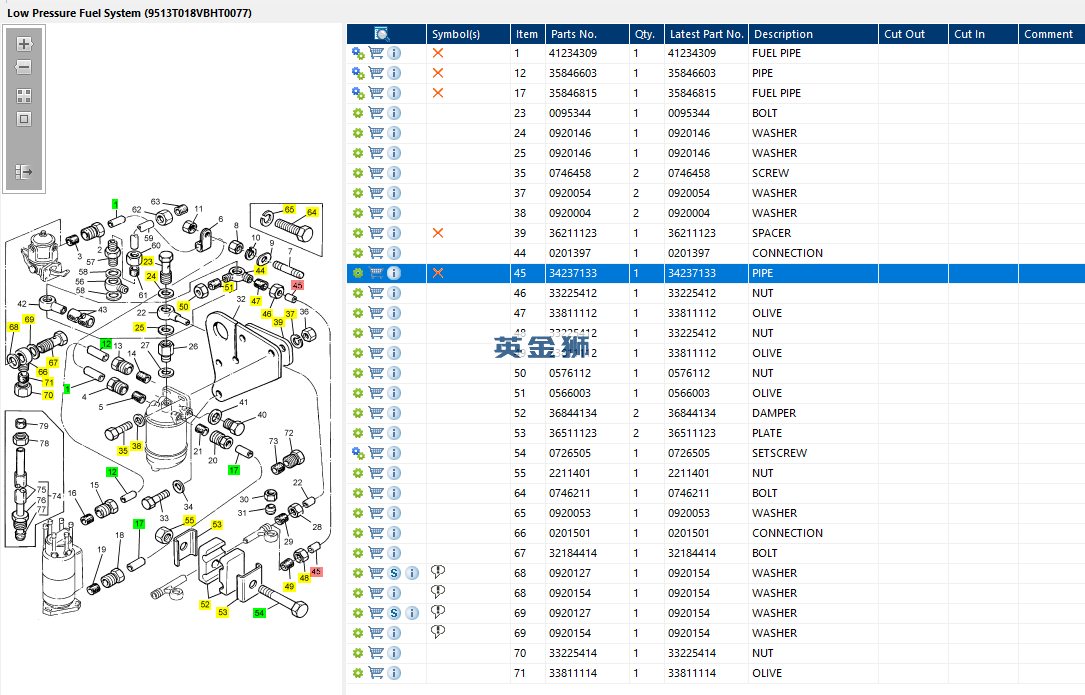Click the S supersession icon on first item 68 row
The image size is (1085, 695).
(394, 573)
